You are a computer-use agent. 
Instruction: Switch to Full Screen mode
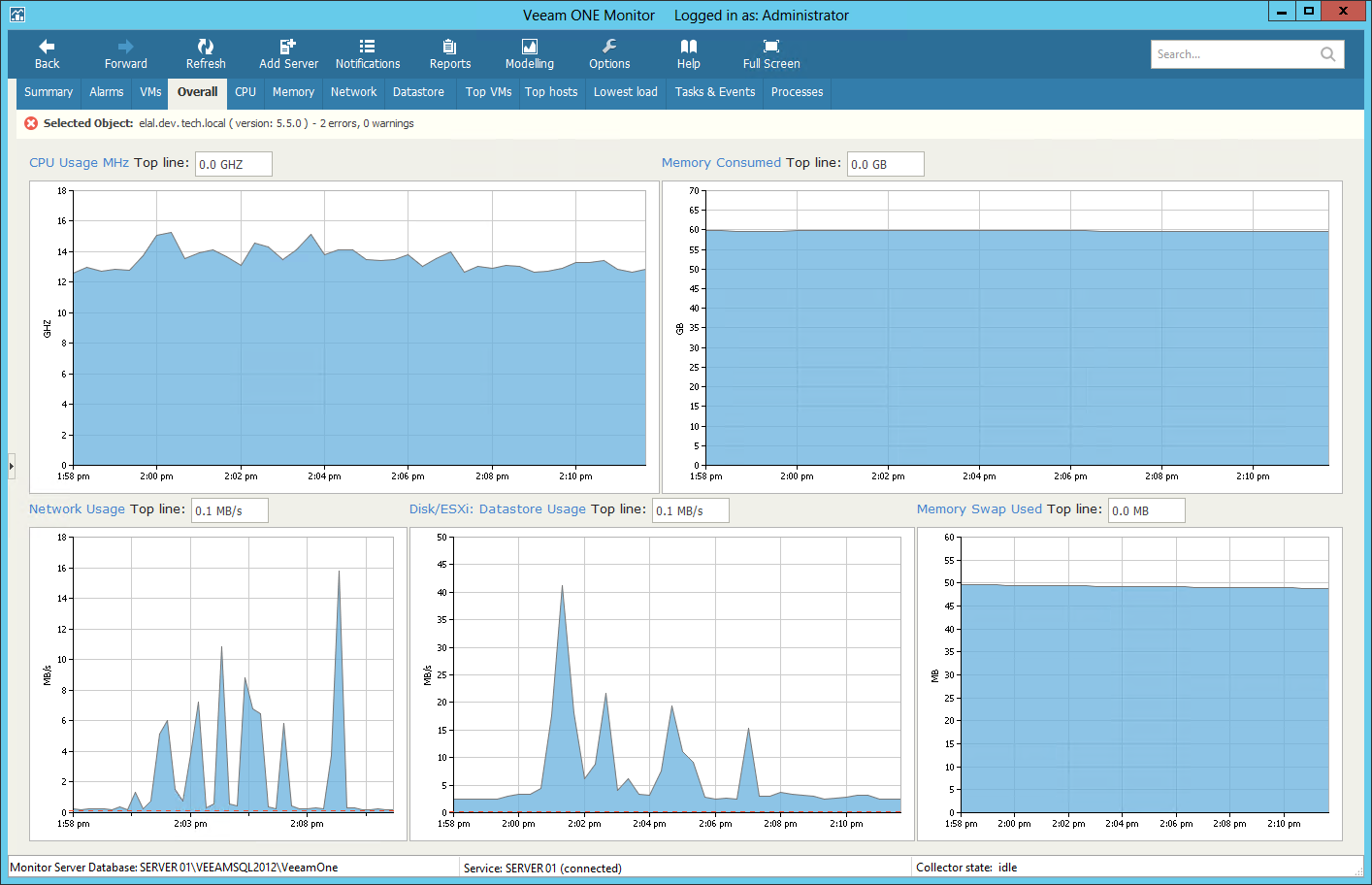coord(771,46)
